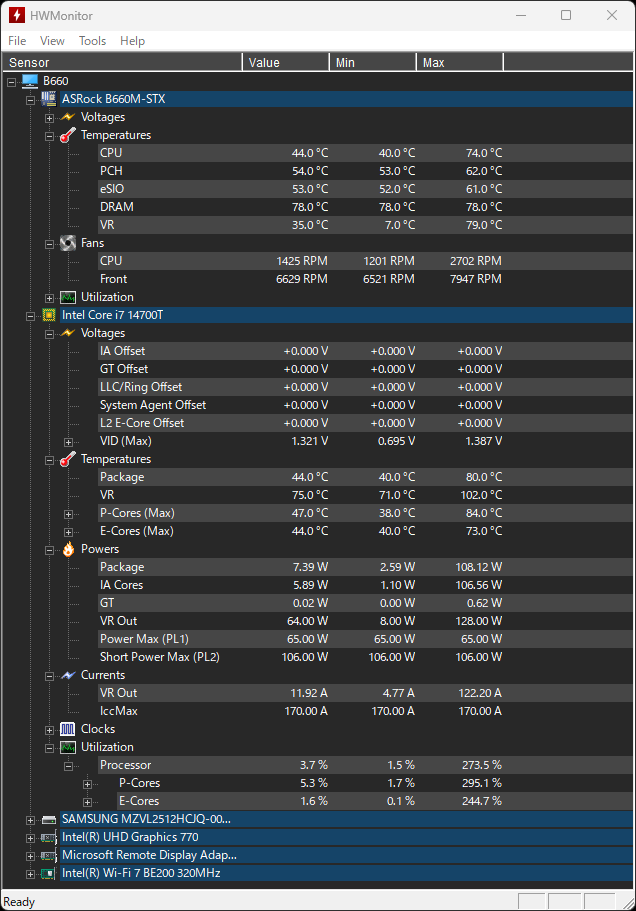Click the Ready status bar text
Viewport: 636px width, 911px height.
coord(19,902)
